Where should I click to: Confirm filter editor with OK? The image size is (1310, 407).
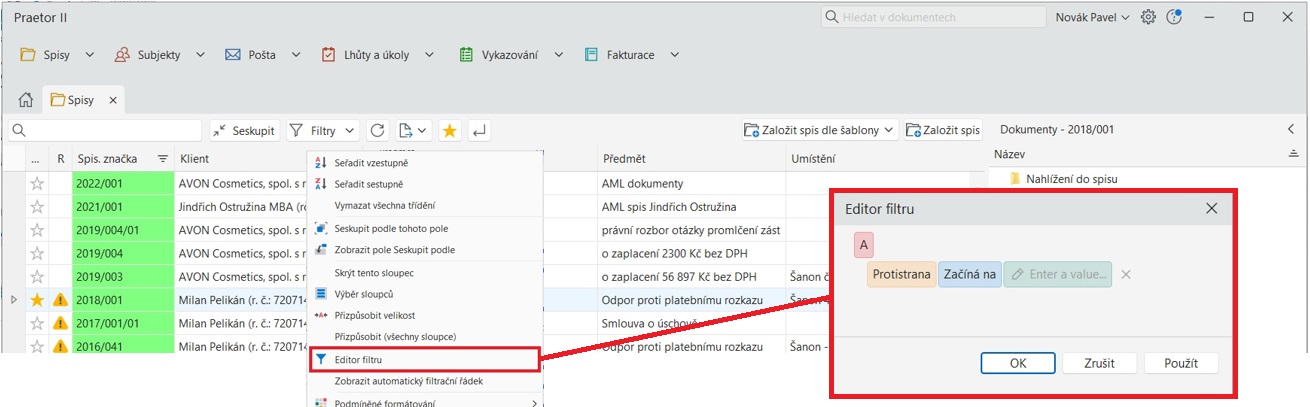1018,363
